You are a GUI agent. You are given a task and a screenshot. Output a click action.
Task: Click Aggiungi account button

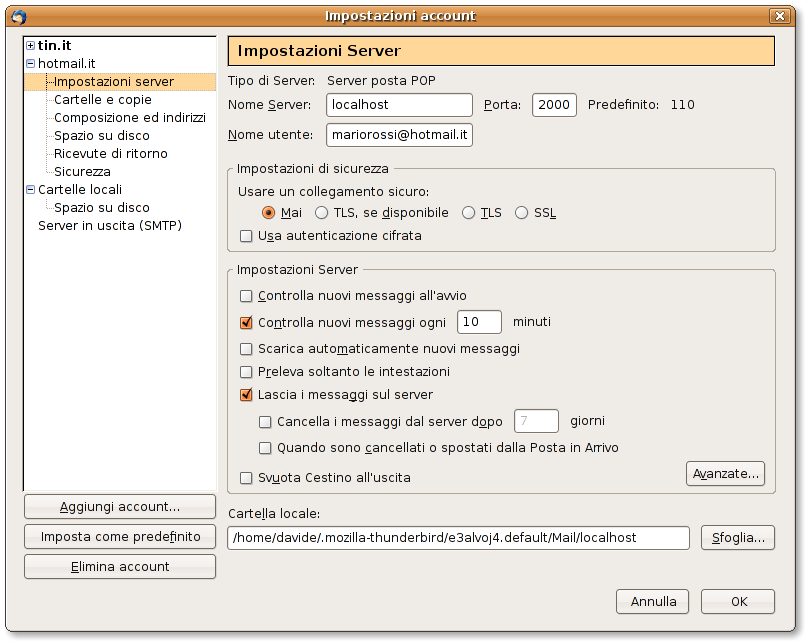pos(120,507)
